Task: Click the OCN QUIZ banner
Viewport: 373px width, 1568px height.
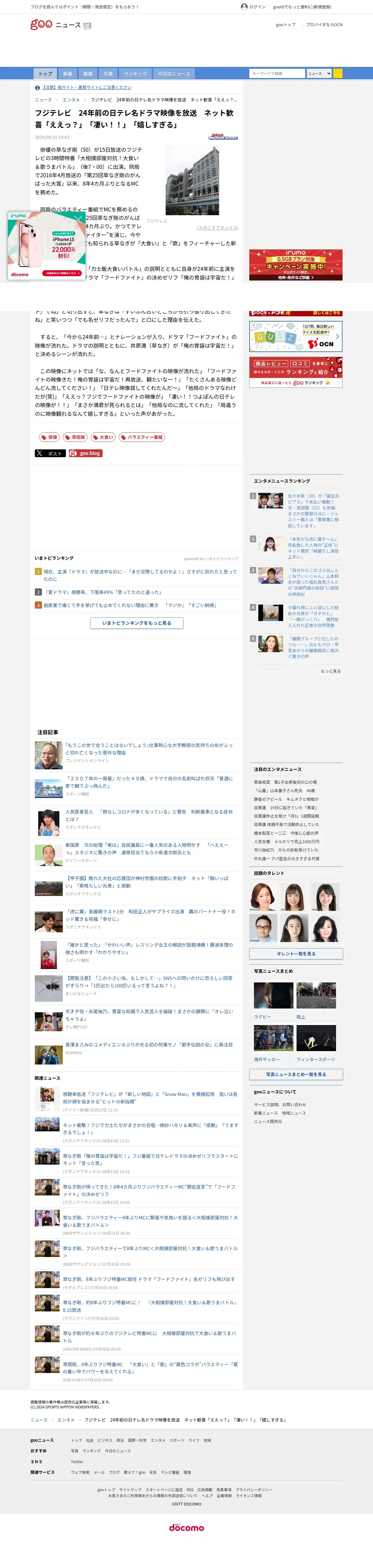Action: (296, 336)
